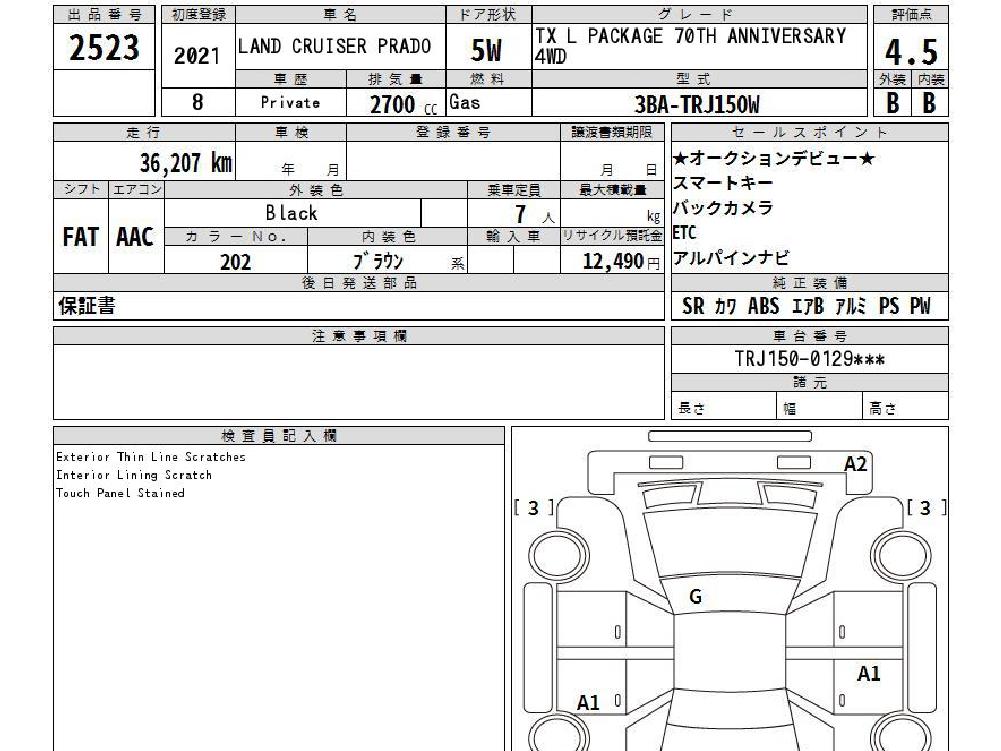This screenshot has height=751, width=1001.
Task: Click the right front tire rating [3]
Action: 926,508
